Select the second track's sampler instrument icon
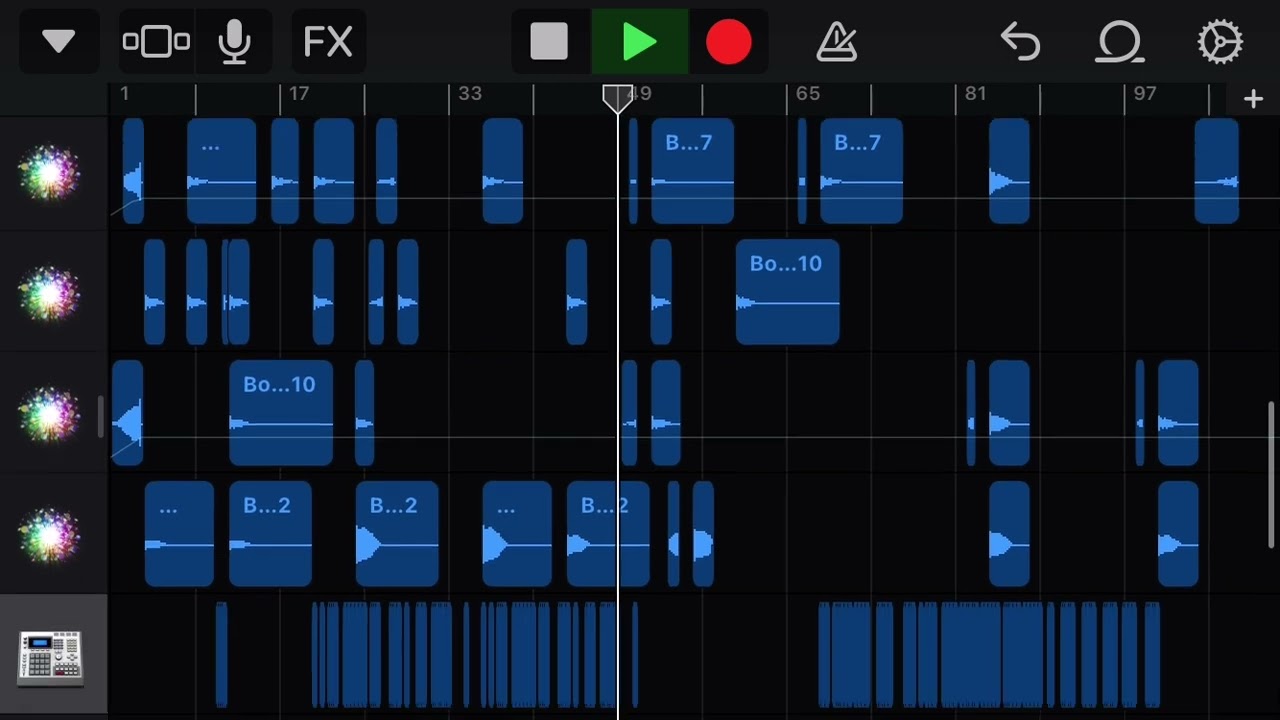 click(x=49, y=294)
